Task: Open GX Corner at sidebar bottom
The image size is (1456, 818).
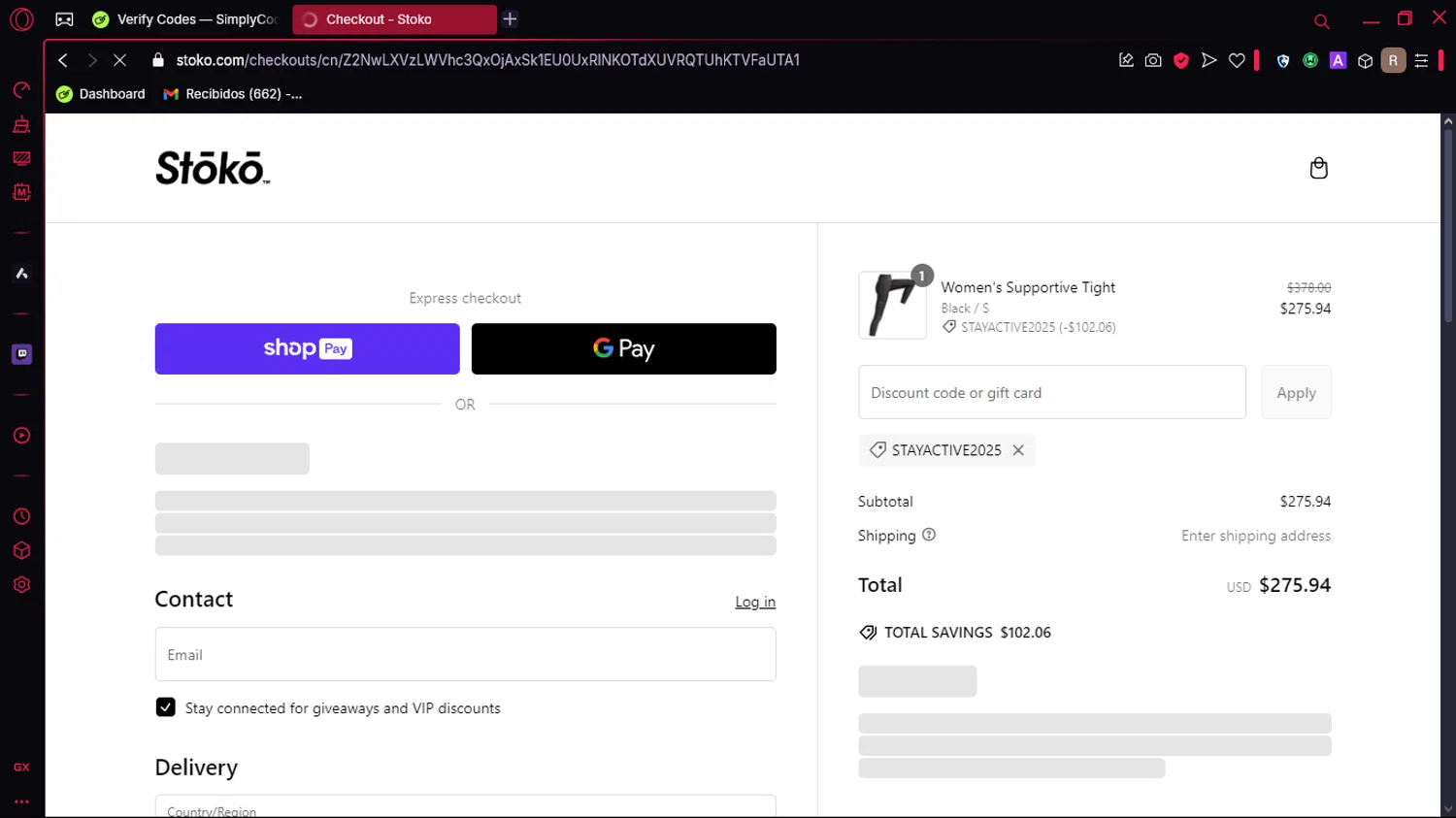Action: point(21,767)
